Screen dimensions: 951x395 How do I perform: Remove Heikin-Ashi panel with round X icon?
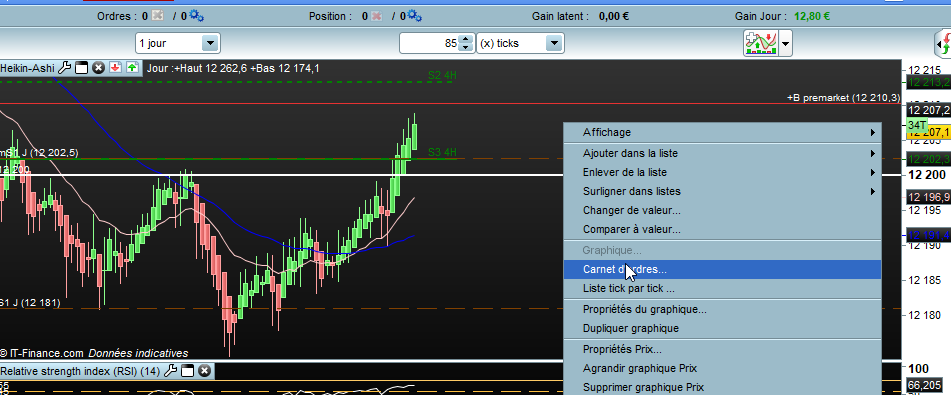(99, 68)
